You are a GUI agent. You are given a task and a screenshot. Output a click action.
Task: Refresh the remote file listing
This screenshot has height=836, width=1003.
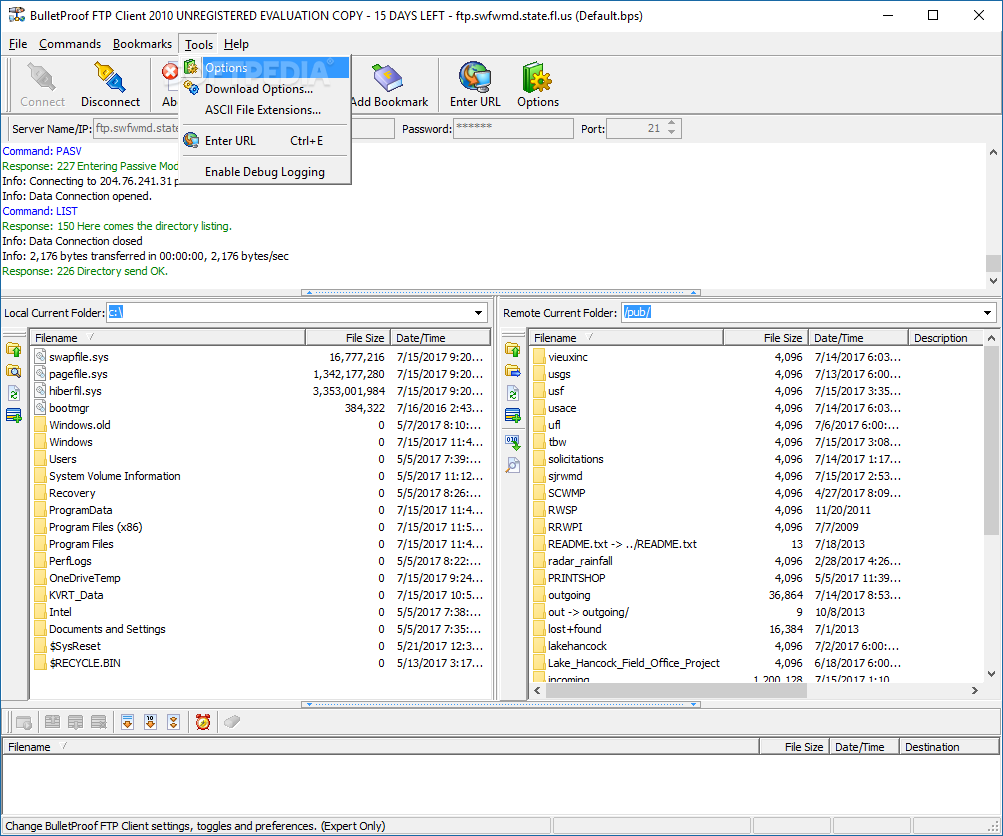tap(512, 393)
